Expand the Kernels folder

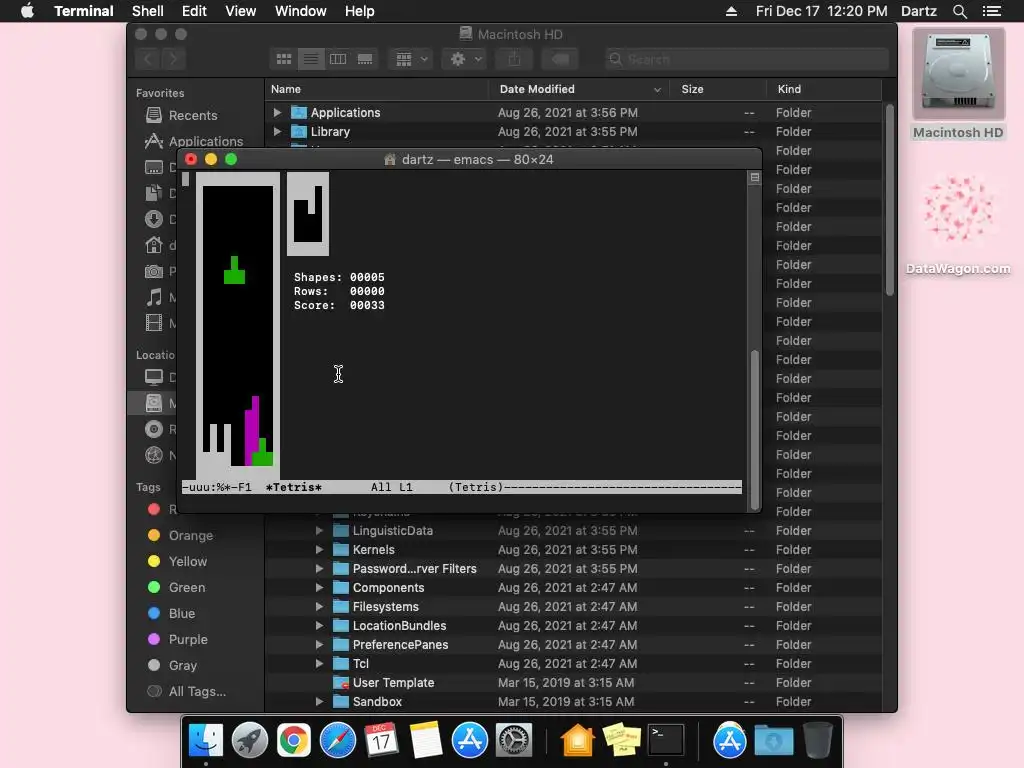click(319, 549)
